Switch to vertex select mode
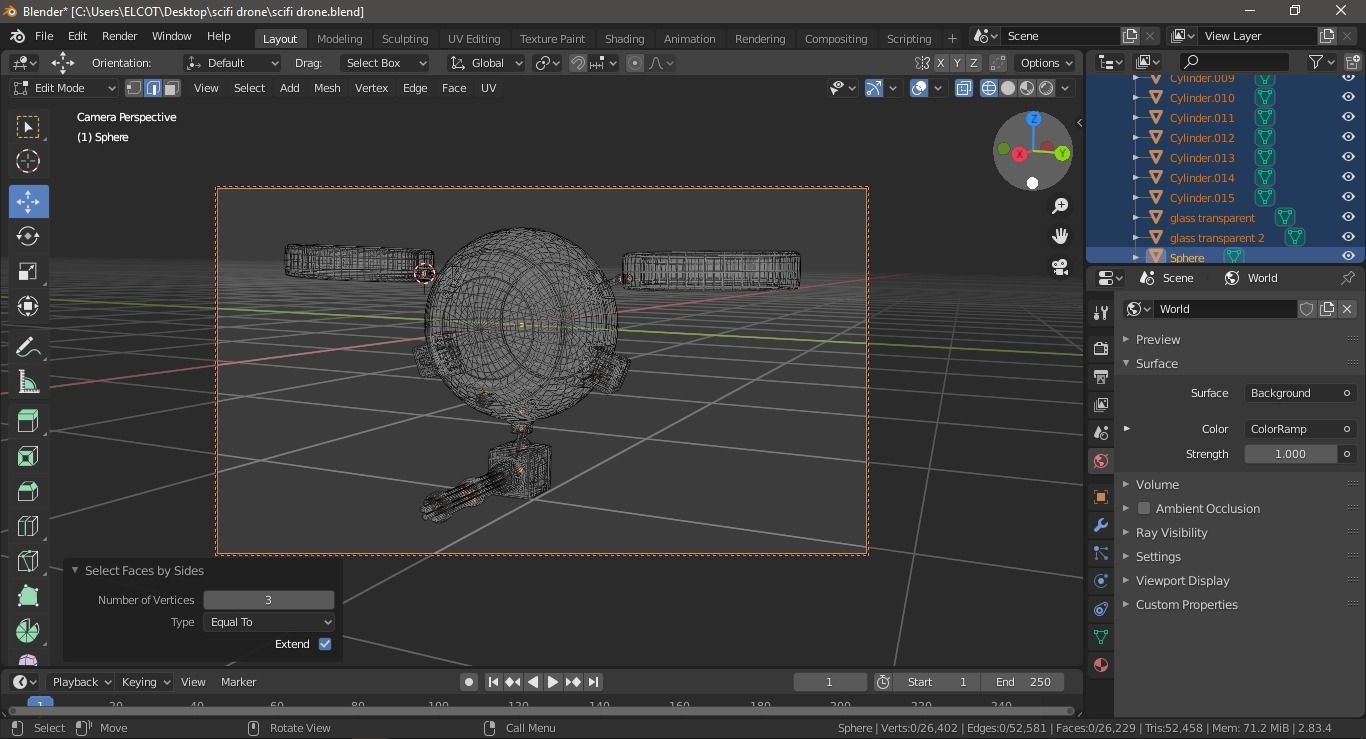The width and height of the screenshot is (1366, 739). (134, 88)
